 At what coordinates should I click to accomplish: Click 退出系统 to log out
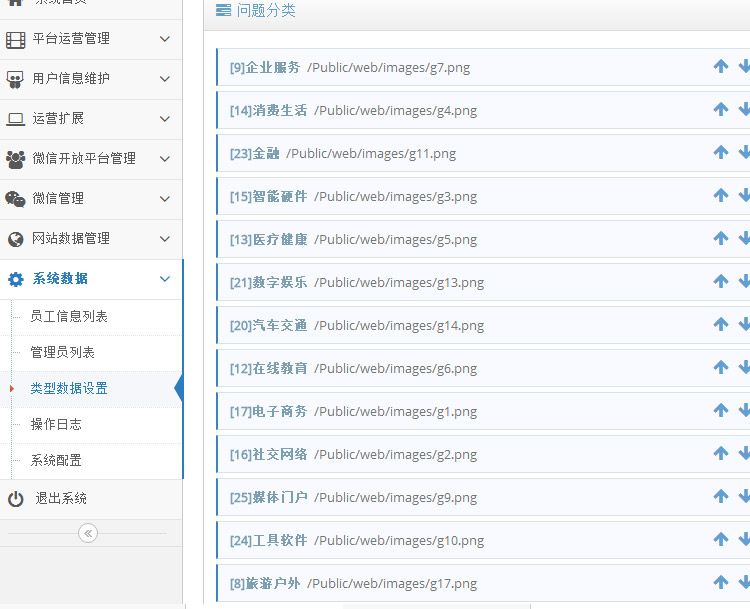[x=61, y=498]
